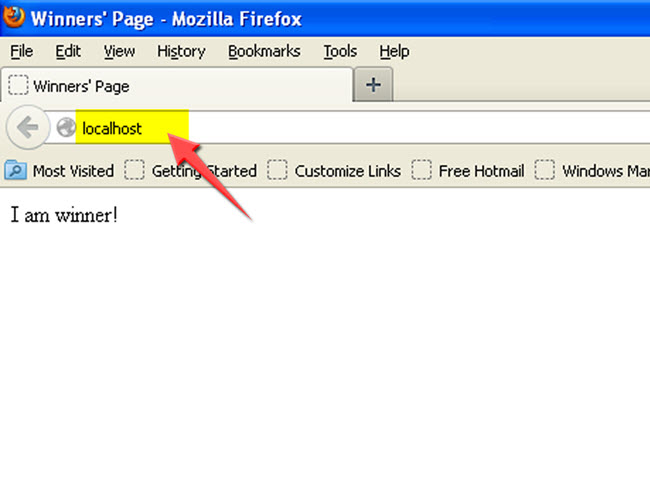The image size is (650, 487).
Task: Open the Edit menu
Action: (68, 51)
